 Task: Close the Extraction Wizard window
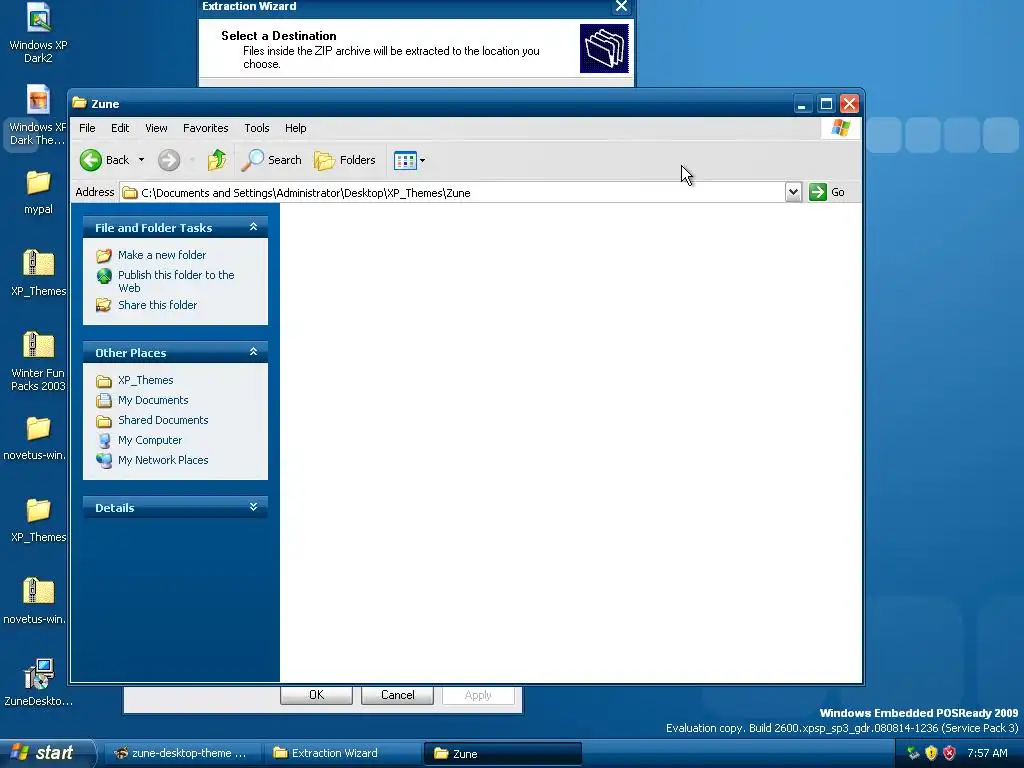(x=621, y=7)
